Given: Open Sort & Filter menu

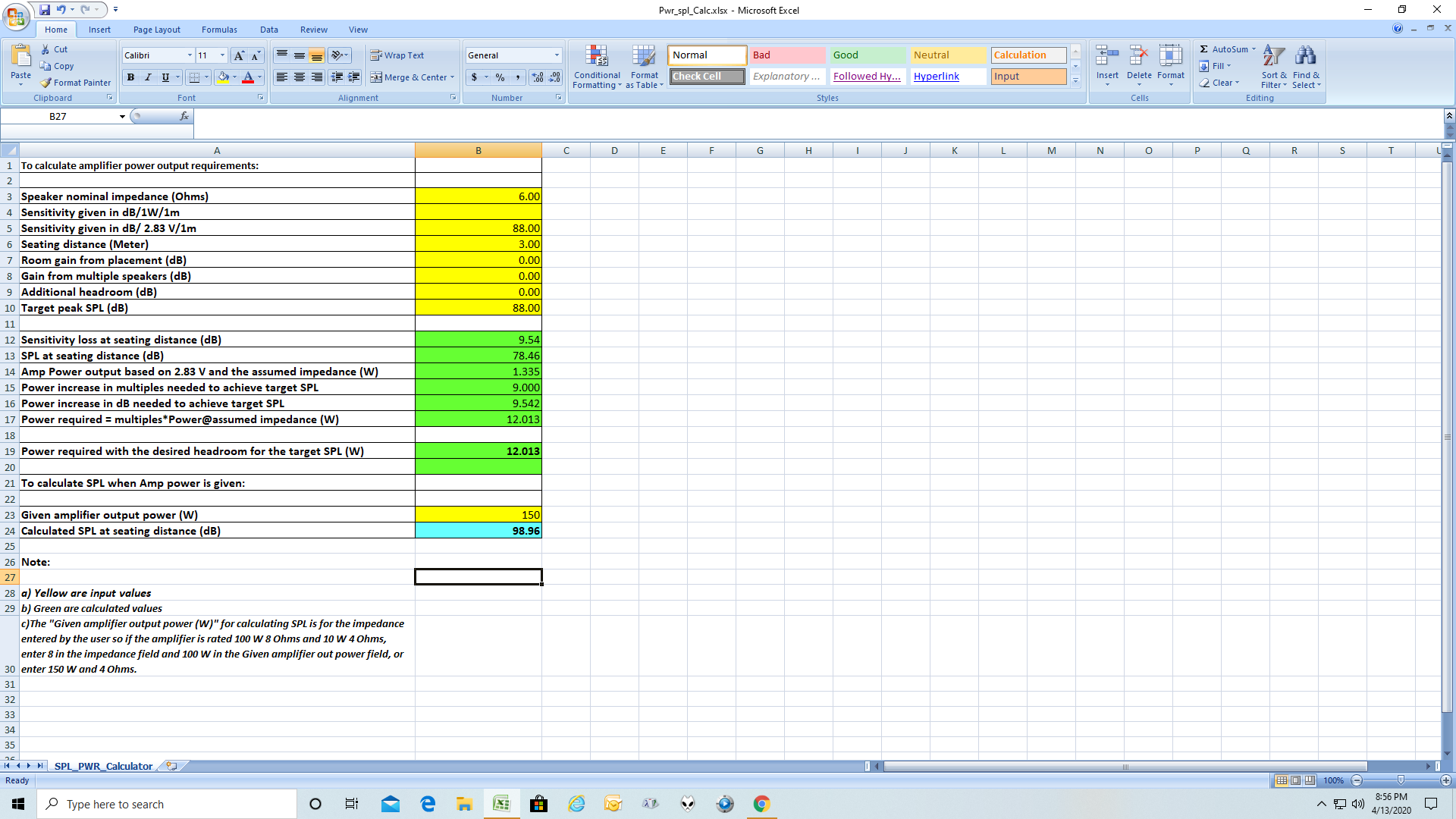Looking at the screenshot, I should pos(1274,66).
